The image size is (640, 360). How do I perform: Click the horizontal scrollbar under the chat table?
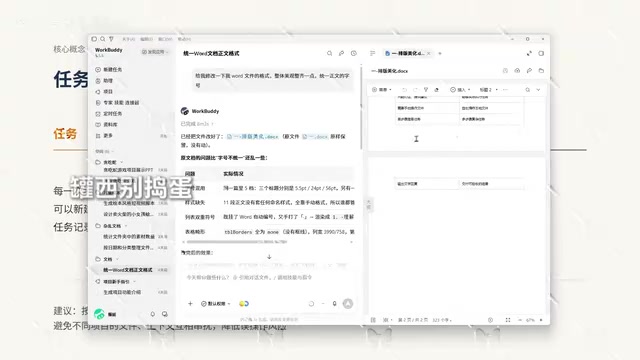point(237,242)
